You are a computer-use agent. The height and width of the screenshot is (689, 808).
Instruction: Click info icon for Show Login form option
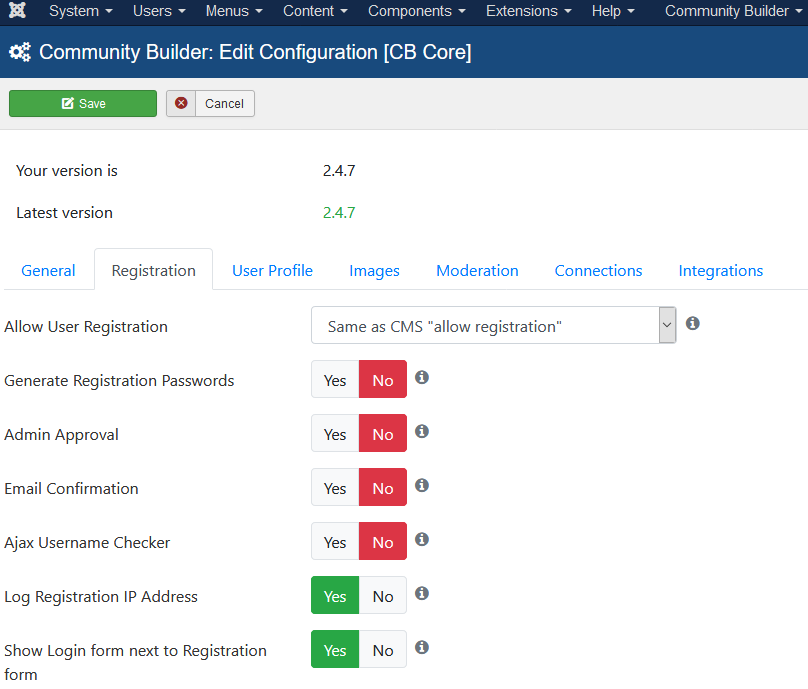(422, 647)
